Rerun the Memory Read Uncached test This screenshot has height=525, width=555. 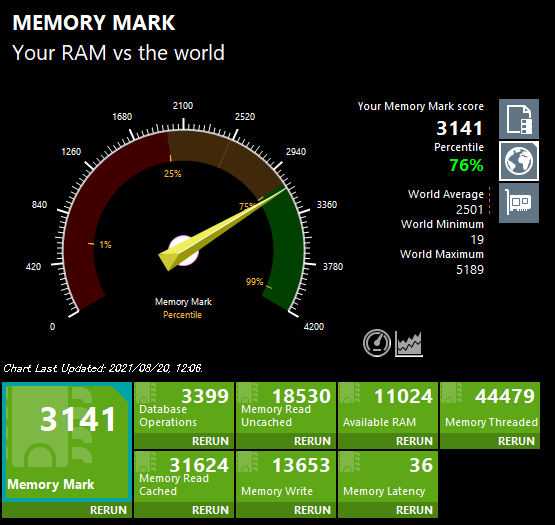(x=312, y=441)
